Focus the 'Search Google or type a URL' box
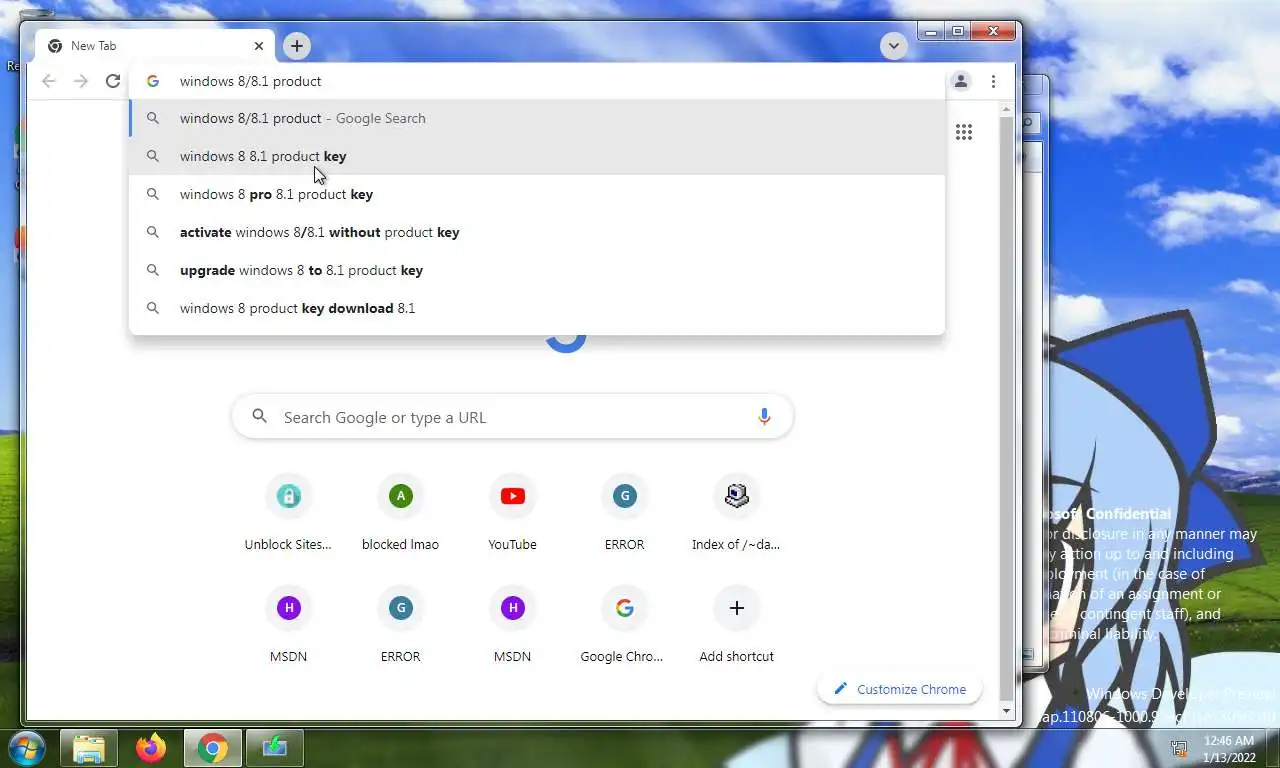The width and height of the screenshot is (1280, 768). point(512,417)
